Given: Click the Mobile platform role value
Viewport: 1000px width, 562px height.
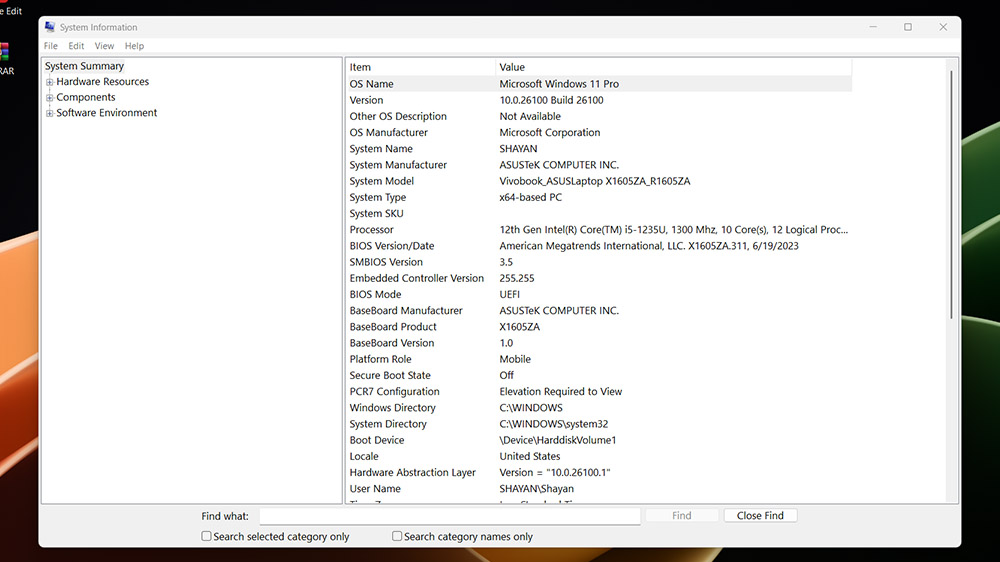Looking at the screenshot, I should 515,359.
